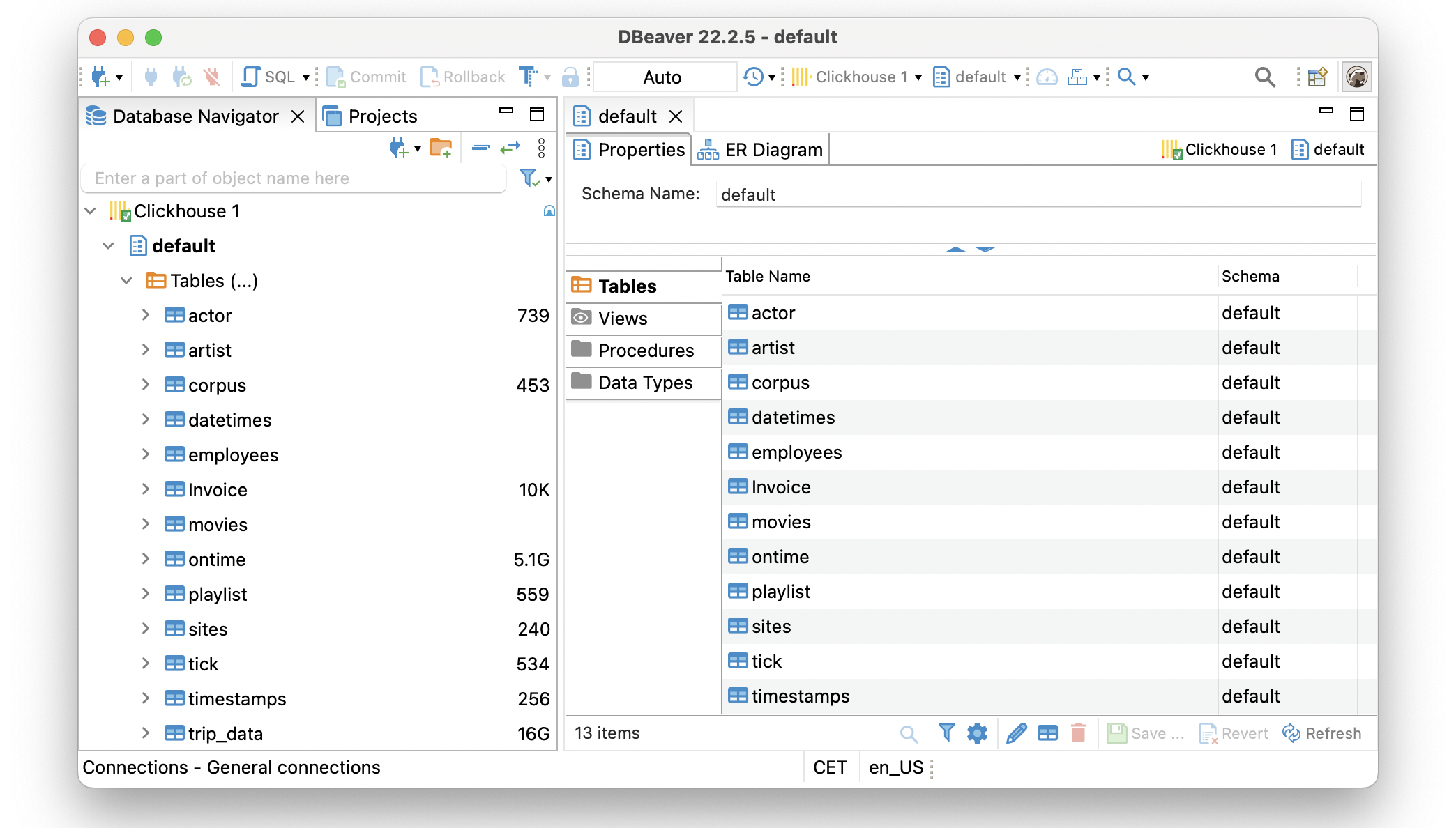Click the Schema column header
This screenshot has height=828, width=1456.
(1287, 276)
